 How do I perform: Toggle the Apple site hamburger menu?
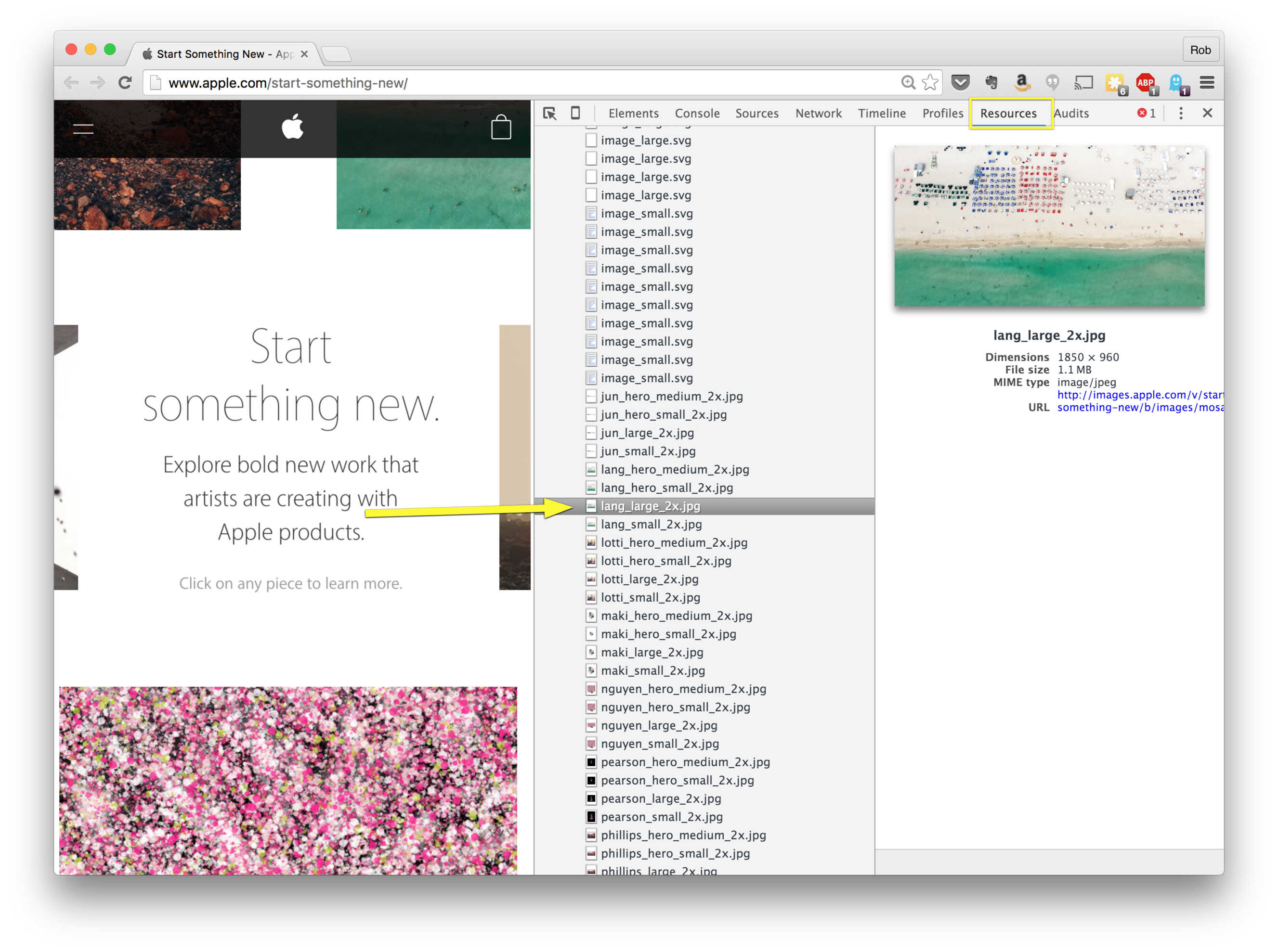[x=84, y=129]
